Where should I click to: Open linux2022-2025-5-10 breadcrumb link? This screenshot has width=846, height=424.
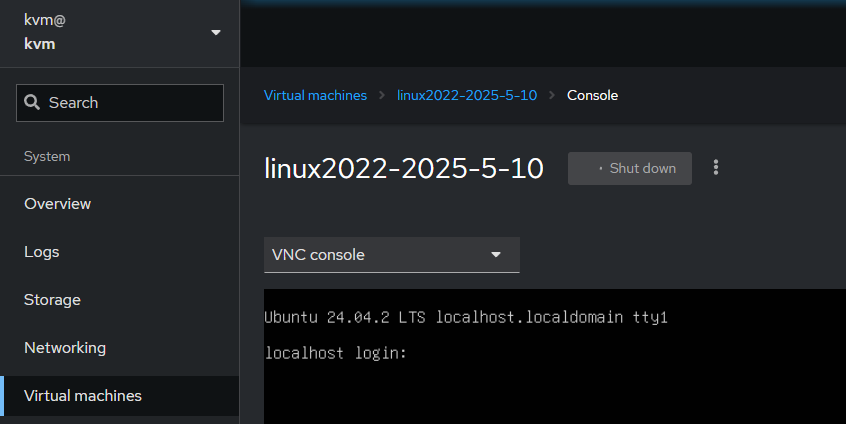467,95
